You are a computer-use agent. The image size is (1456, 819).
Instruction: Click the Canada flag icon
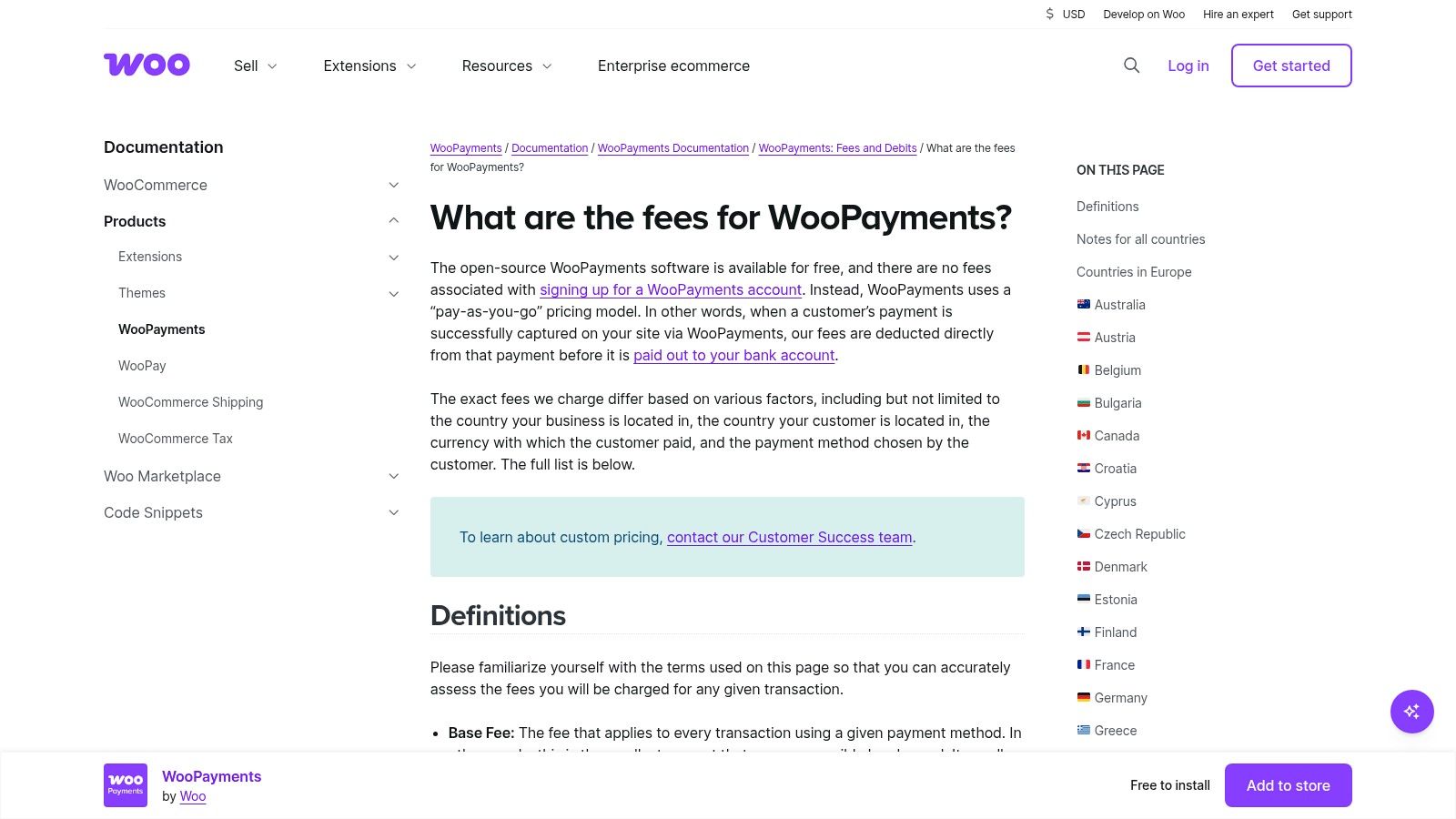pyautogui.click(x=1083, y=436)
